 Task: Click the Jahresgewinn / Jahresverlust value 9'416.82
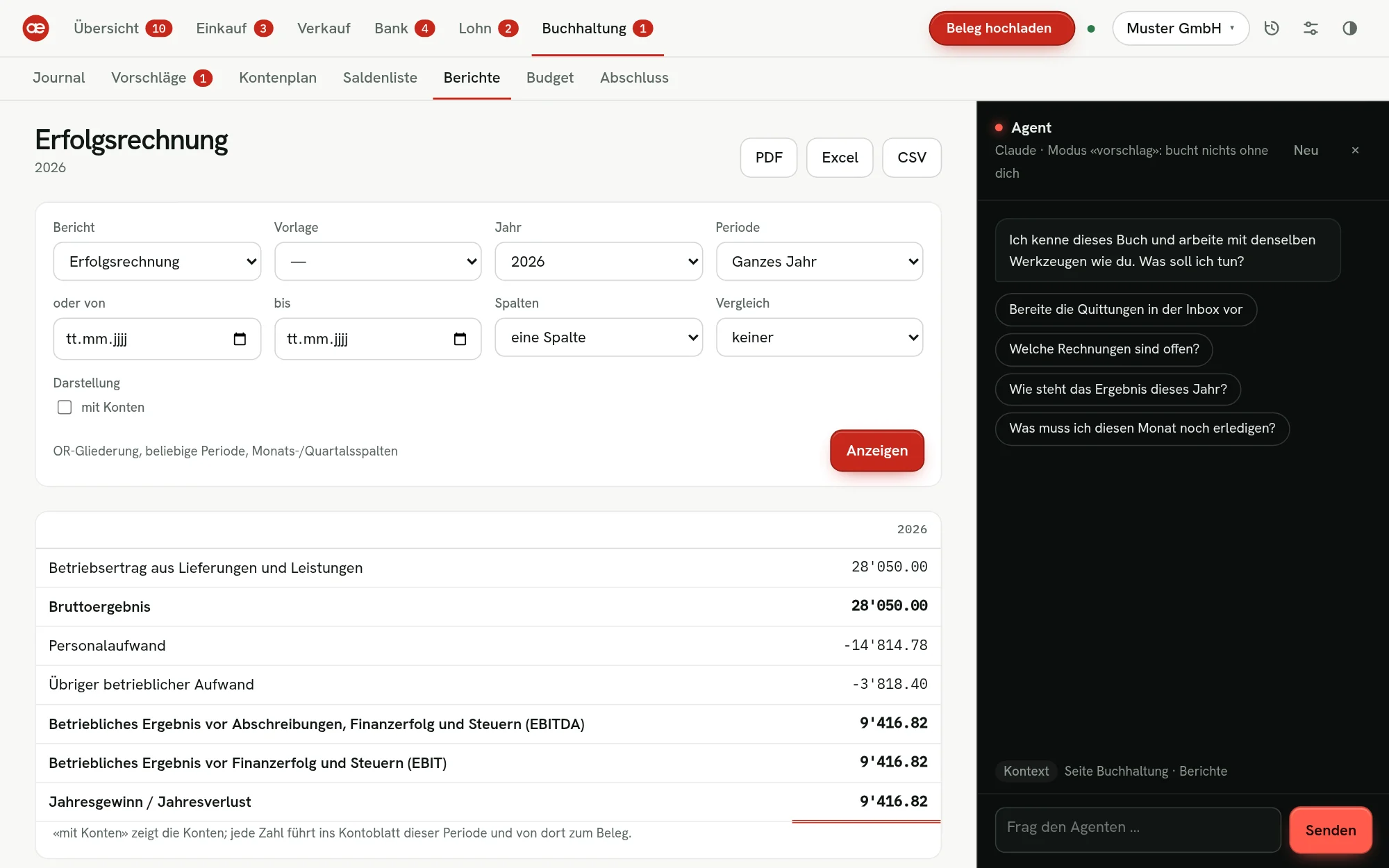(893, 802)
